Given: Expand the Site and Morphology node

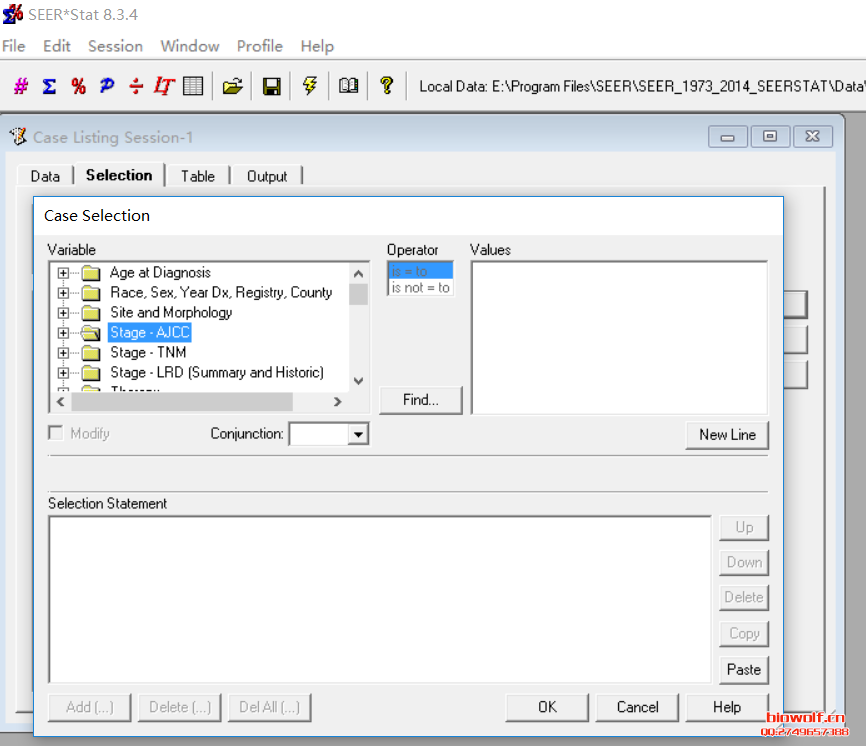Looking at the screenshot, I should 64,313.
